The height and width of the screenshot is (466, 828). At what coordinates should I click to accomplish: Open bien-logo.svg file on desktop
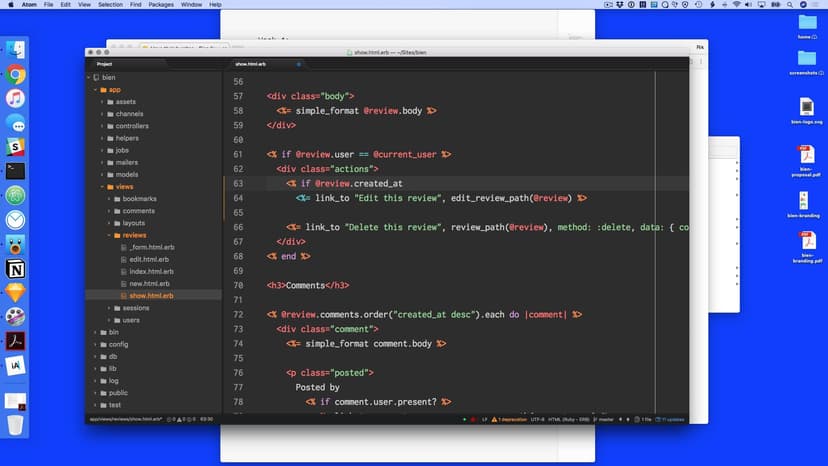tap(806, 109)
